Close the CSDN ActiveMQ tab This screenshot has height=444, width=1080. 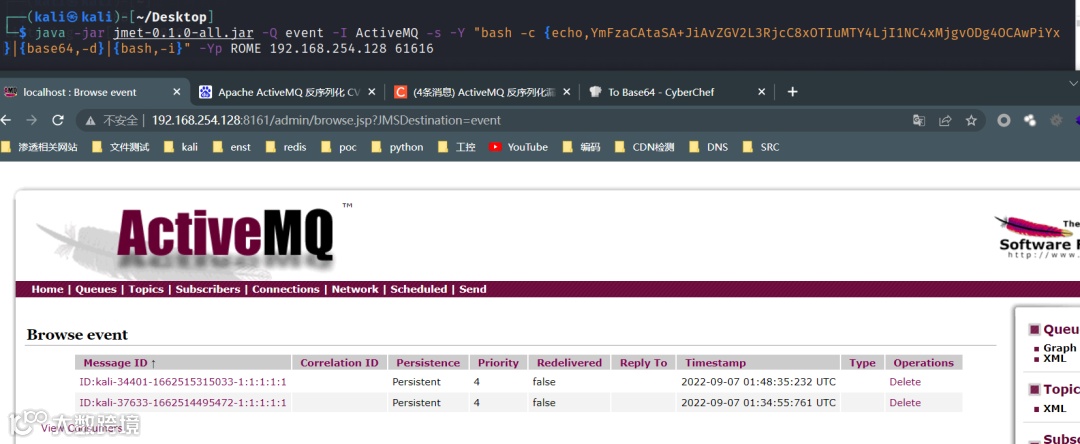pyautogui.click(x=567, y=92)
